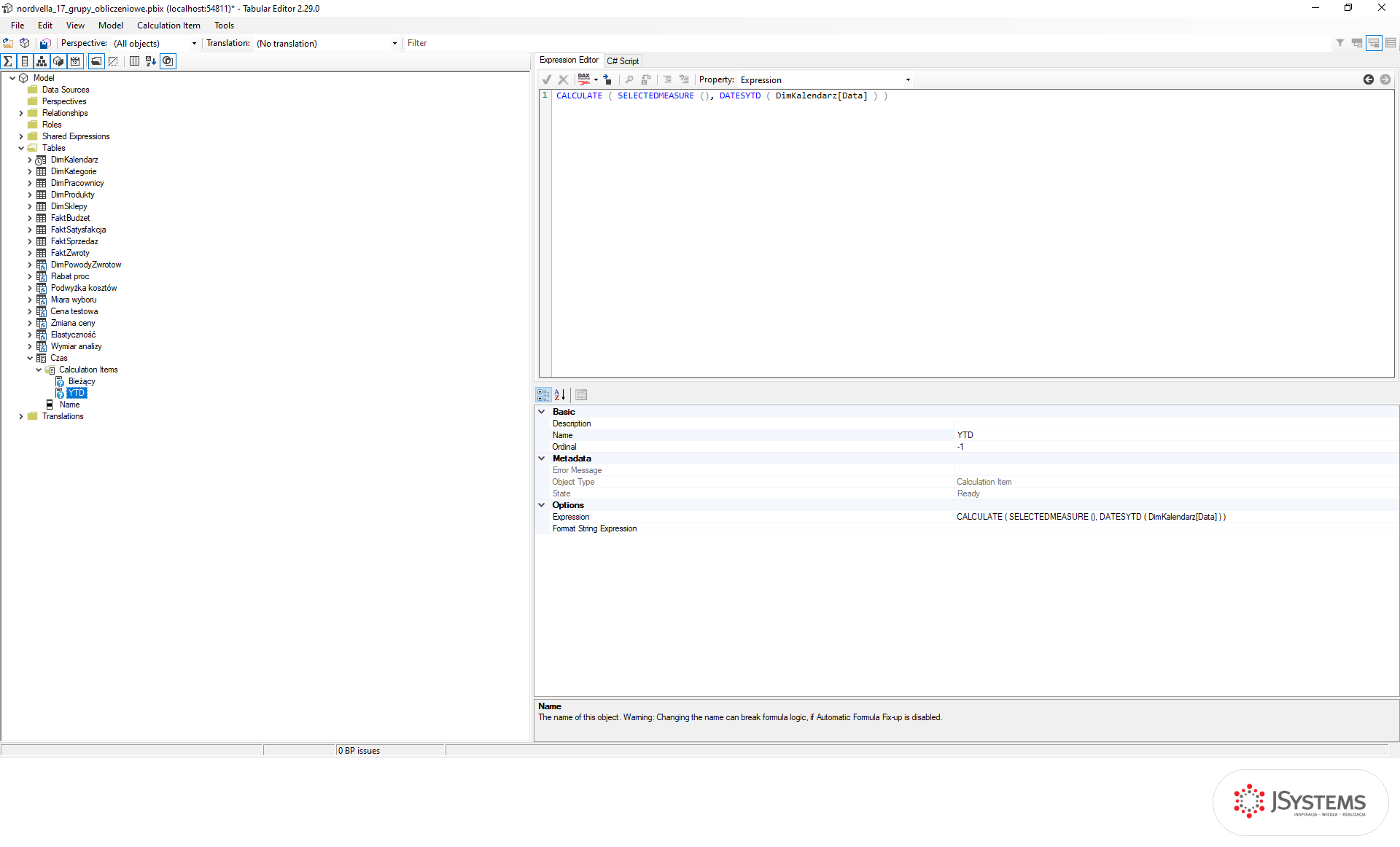The width and height of the screenshot is (1400, 847).
Task: Toggle show hidden objects button
Action: (113, 61)
